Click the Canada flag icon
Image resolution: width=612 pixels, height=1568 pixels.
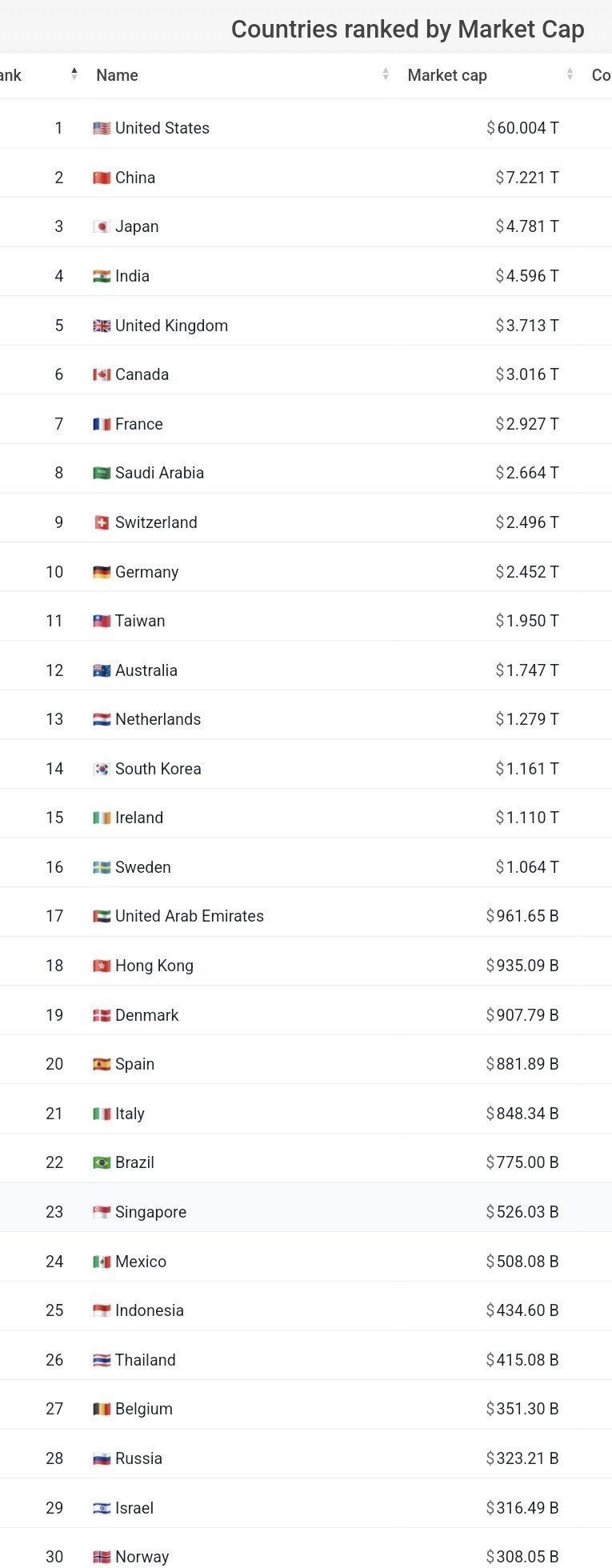click(102, 374)
